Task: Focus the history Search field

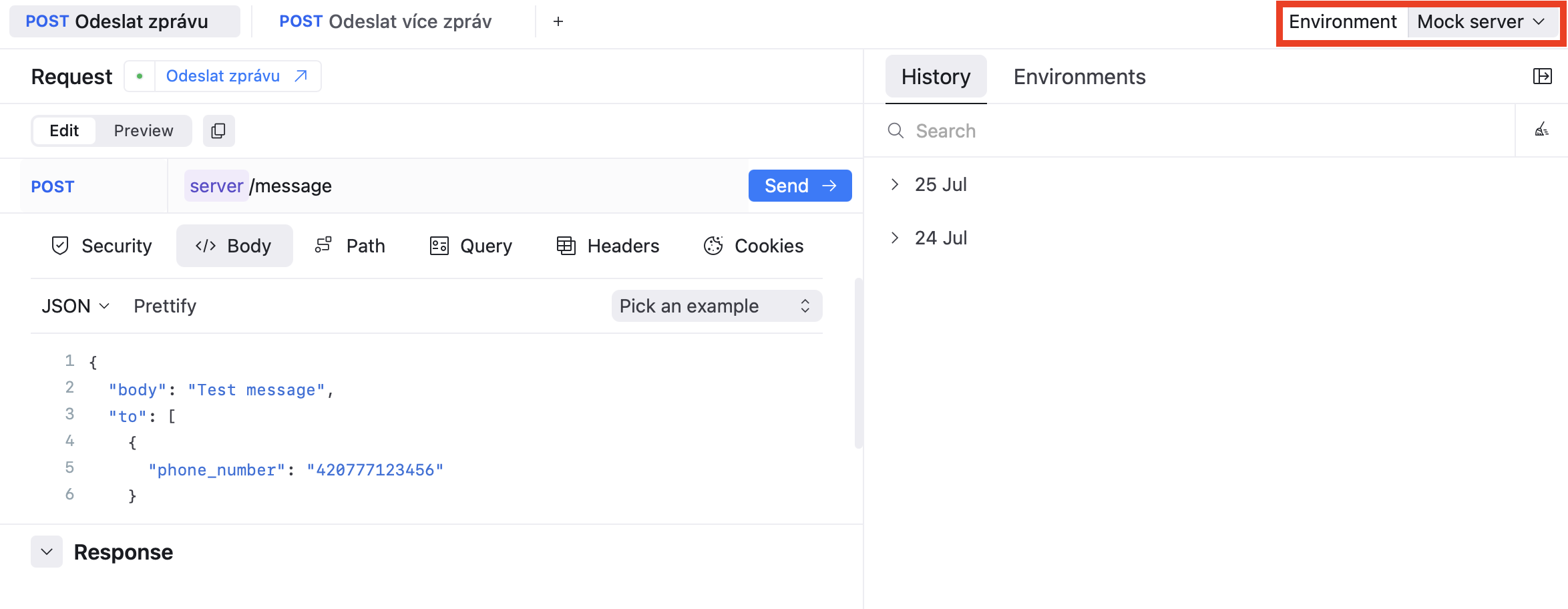Action: (1202, 131)
